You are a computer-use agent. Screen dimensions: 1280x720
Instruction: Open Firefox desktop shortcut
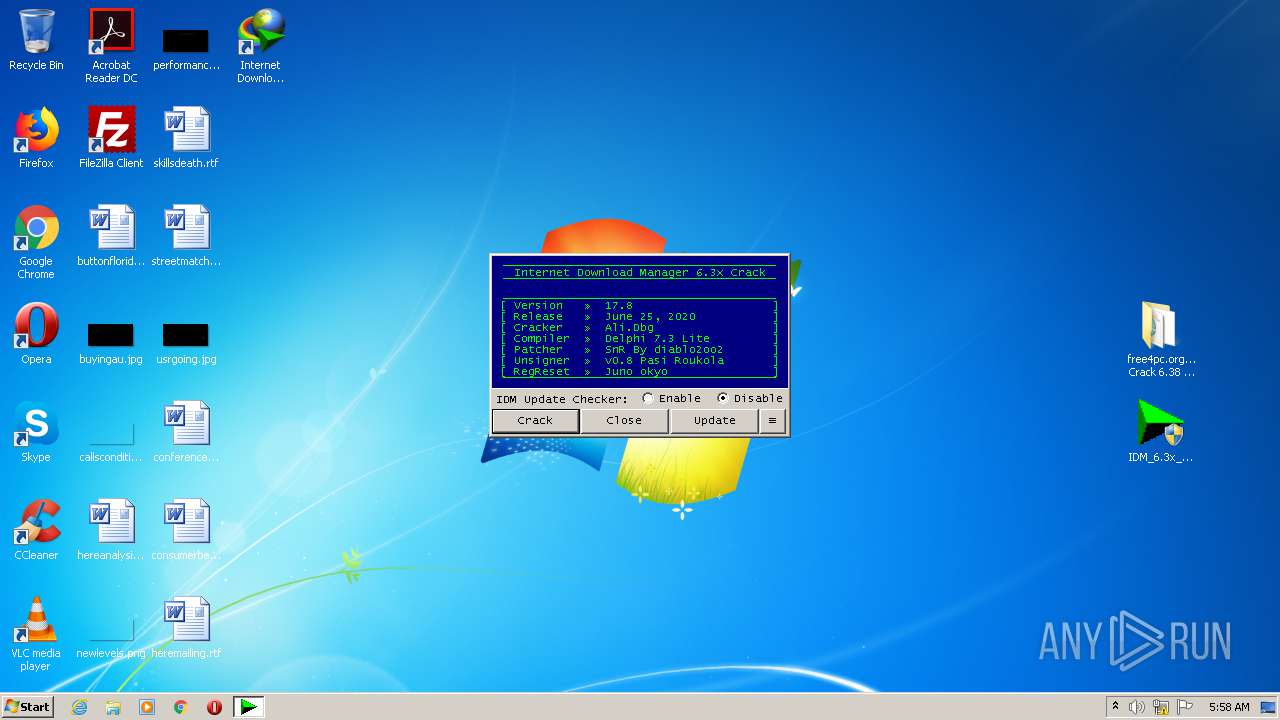[x=36, y=139]
